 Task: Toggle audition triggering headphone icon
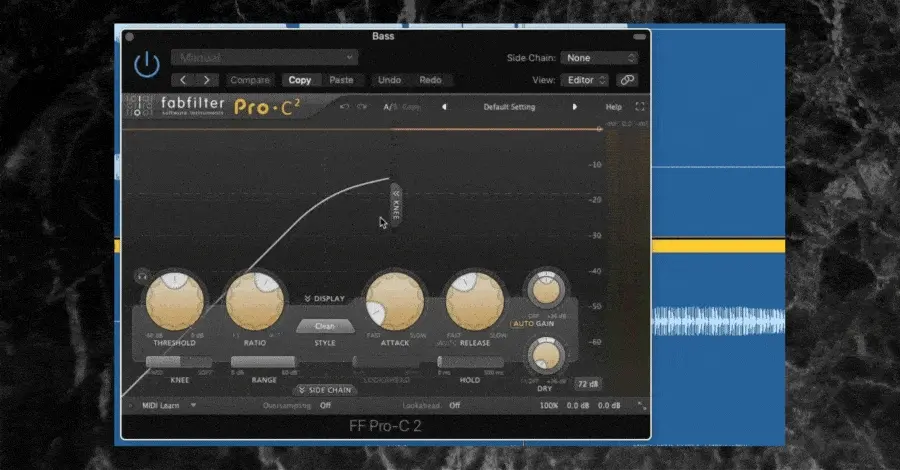[x=142, y=277]
